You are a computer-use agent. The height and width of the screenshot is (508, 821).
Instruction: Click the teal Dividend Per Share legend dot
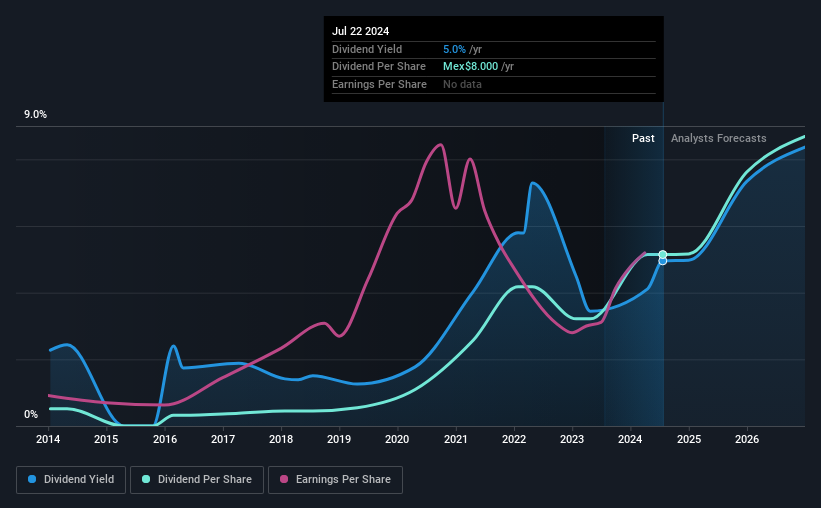[x=146, y=479]
